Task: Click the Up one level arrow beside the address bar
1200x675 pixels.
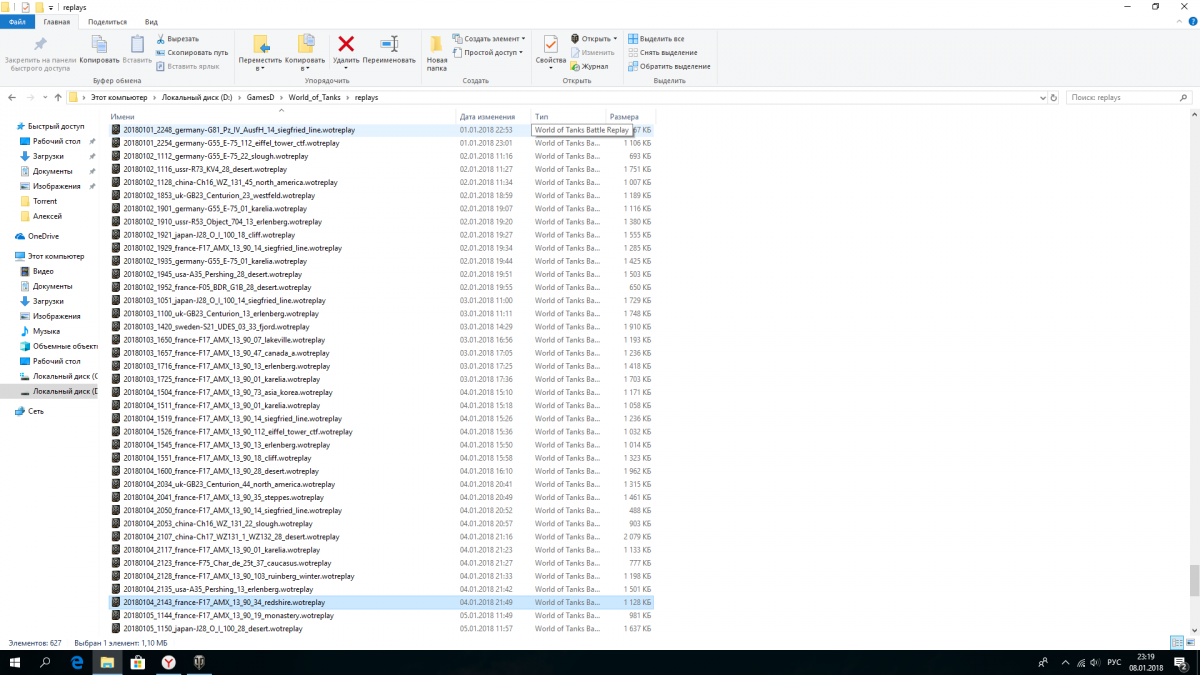Action: coord(56,98)
